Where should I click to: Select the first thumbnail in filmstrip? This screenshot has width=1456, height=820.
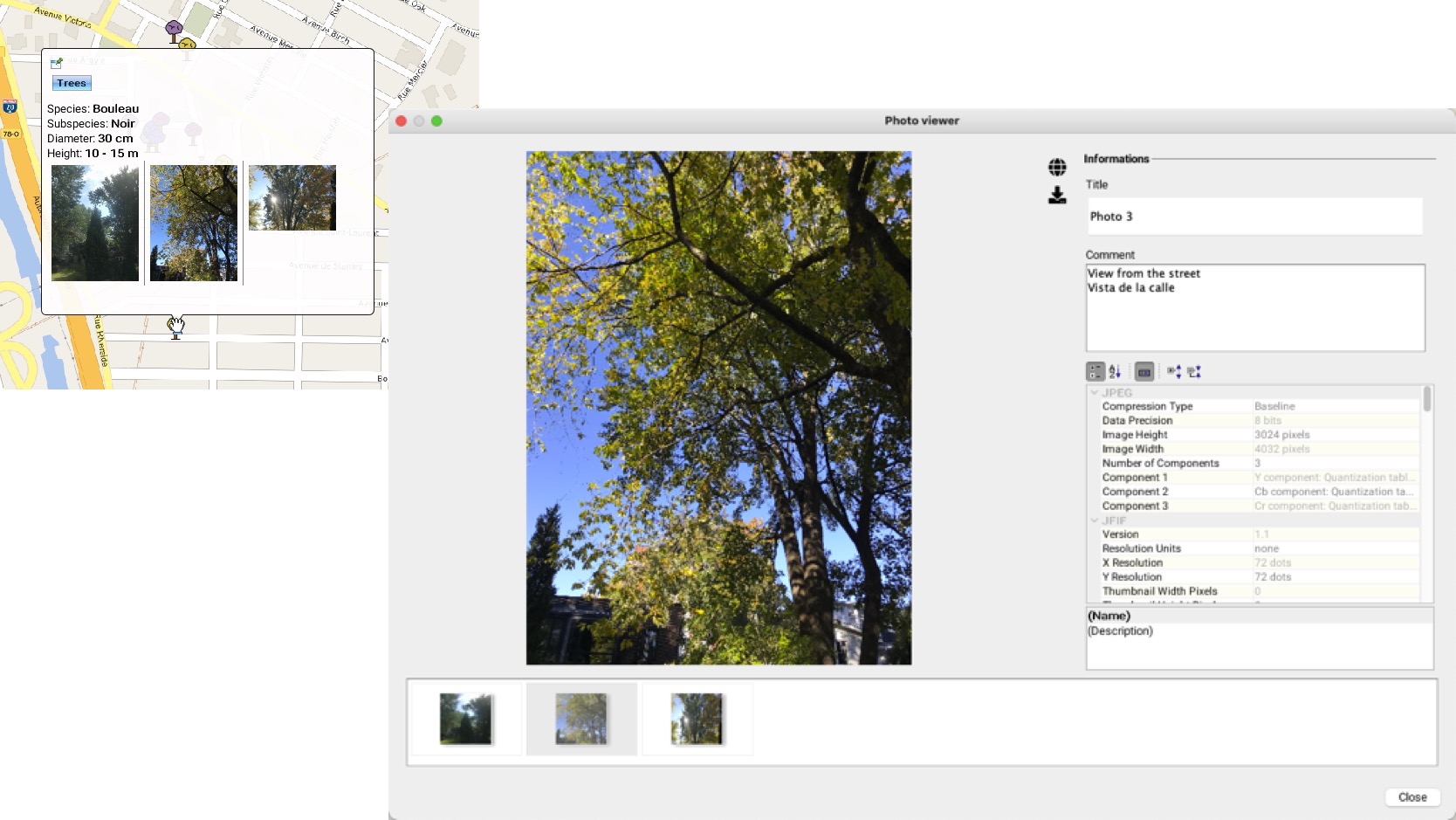[465, 719]
